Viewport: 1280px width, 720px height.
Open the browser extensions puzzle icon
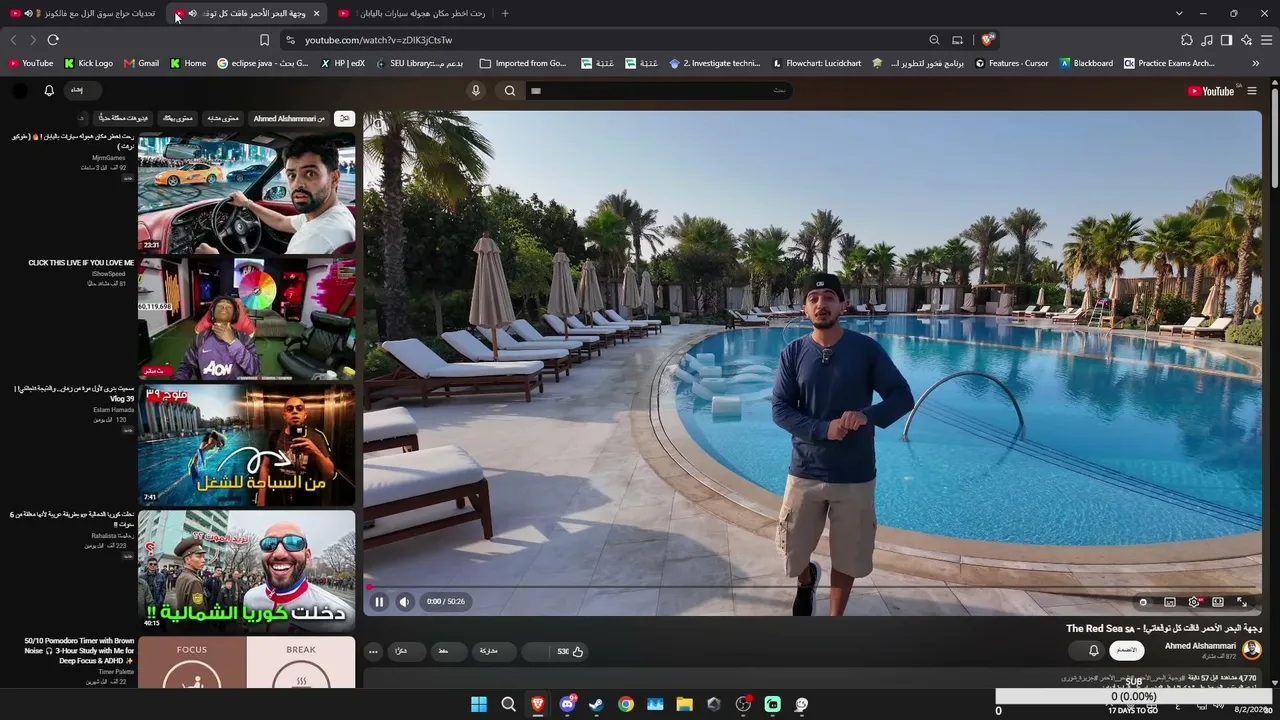pyautogui.click(x=1187, y=40)
